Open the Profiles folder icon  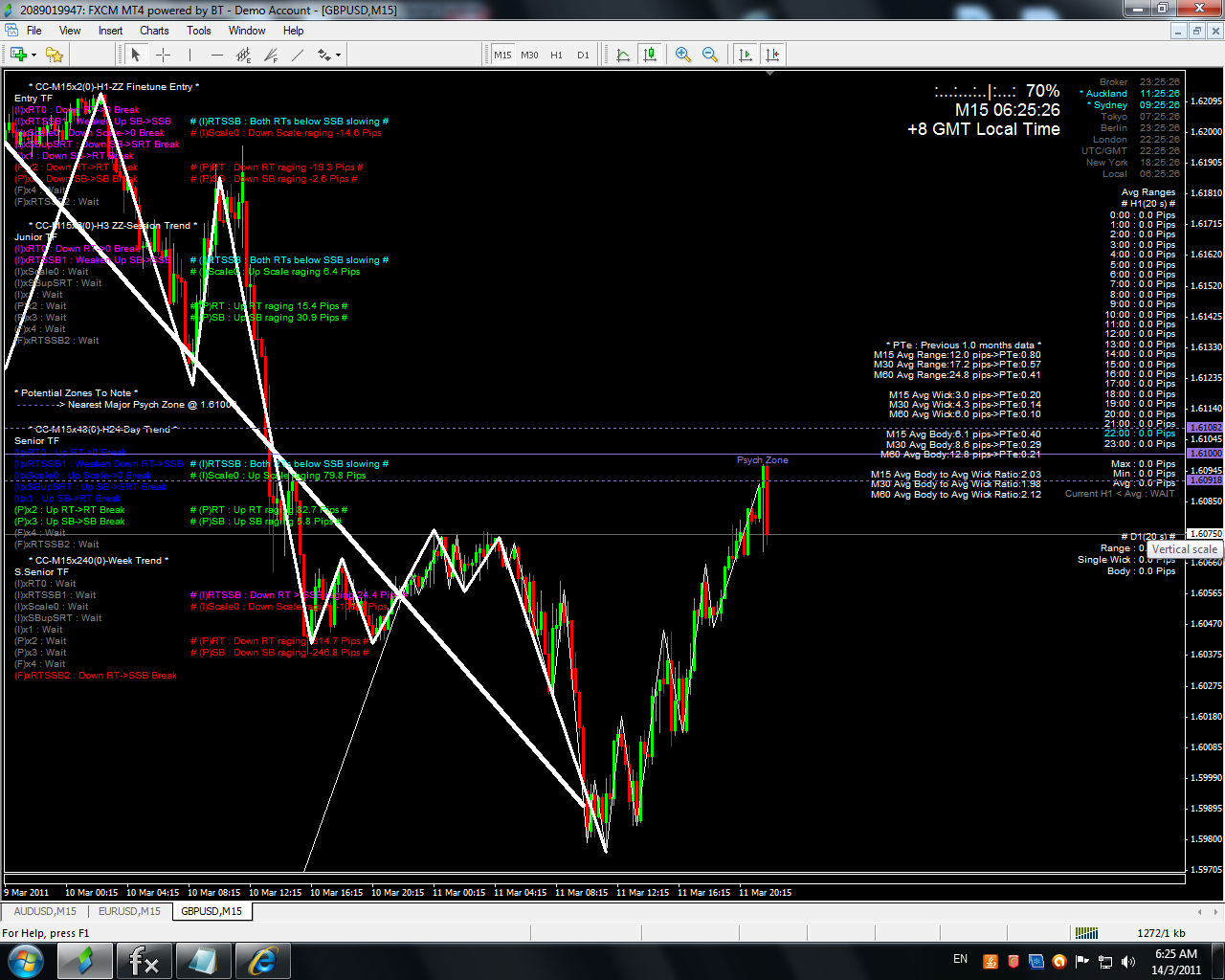56,55
